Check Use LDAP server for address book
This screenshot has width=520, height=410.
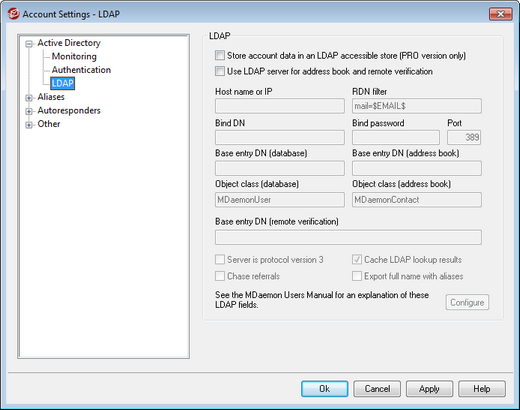[x=220, y=71]
